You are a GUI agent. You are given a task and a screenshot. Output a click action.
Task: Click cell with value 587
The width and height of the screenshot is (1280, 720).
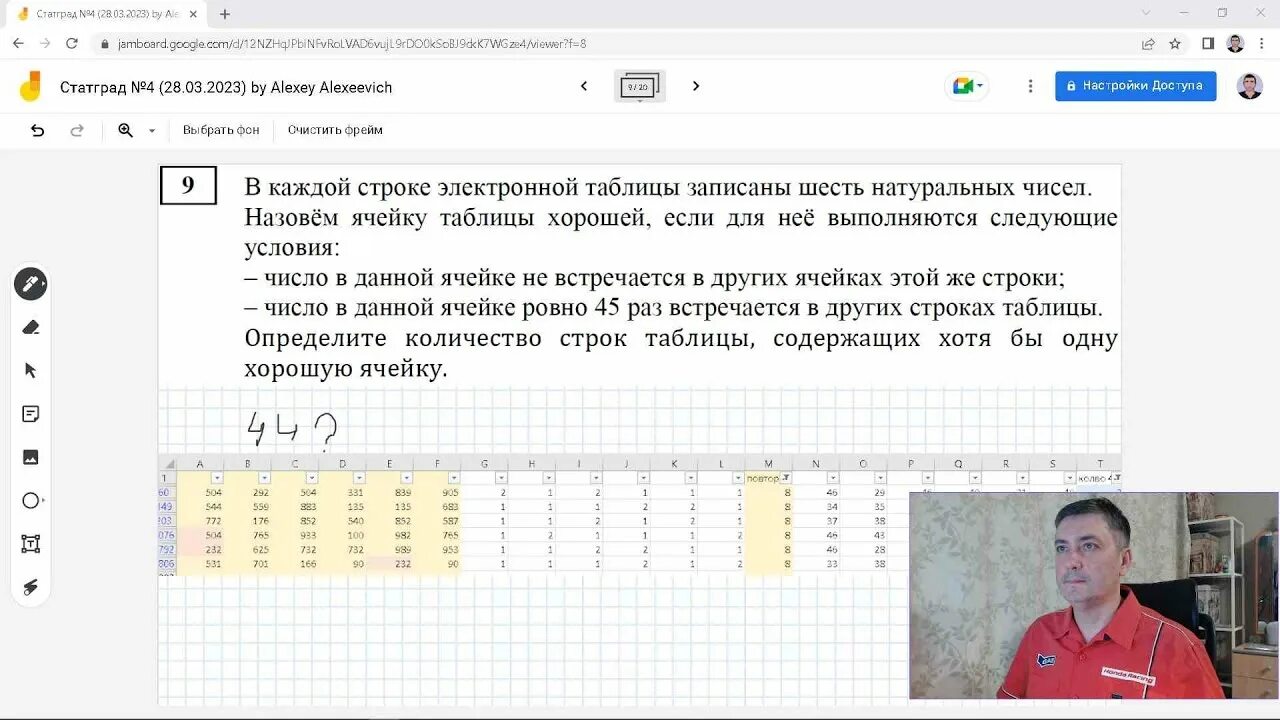(437, 521)
